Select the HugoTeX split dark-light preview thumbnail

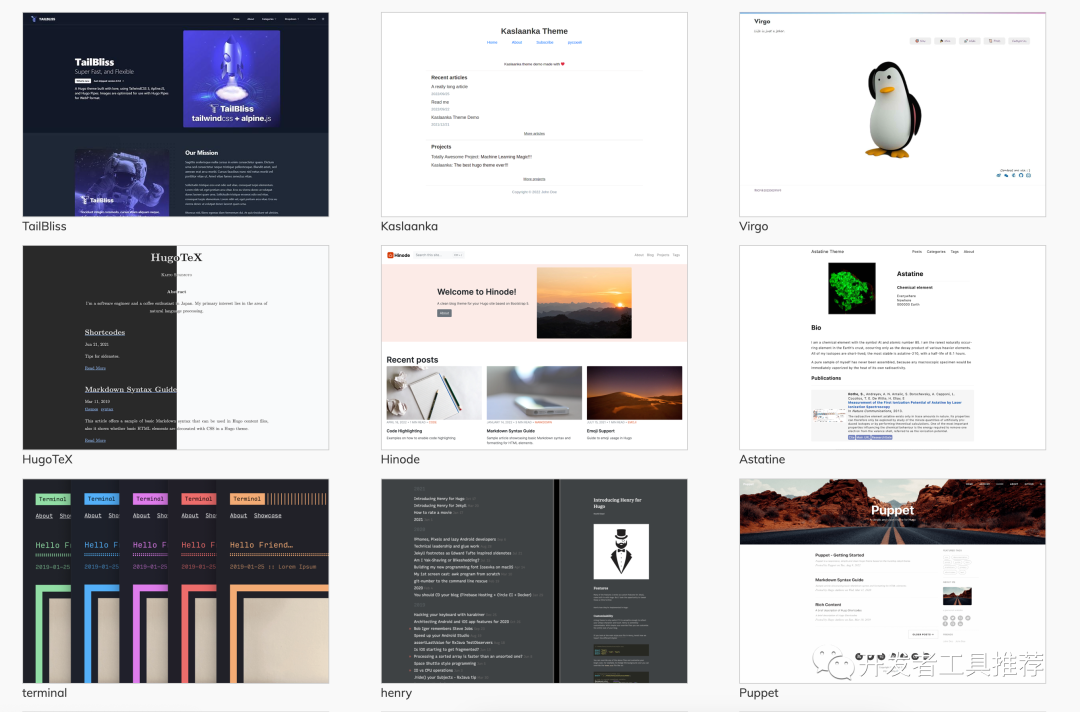click(x=176, y=348)
